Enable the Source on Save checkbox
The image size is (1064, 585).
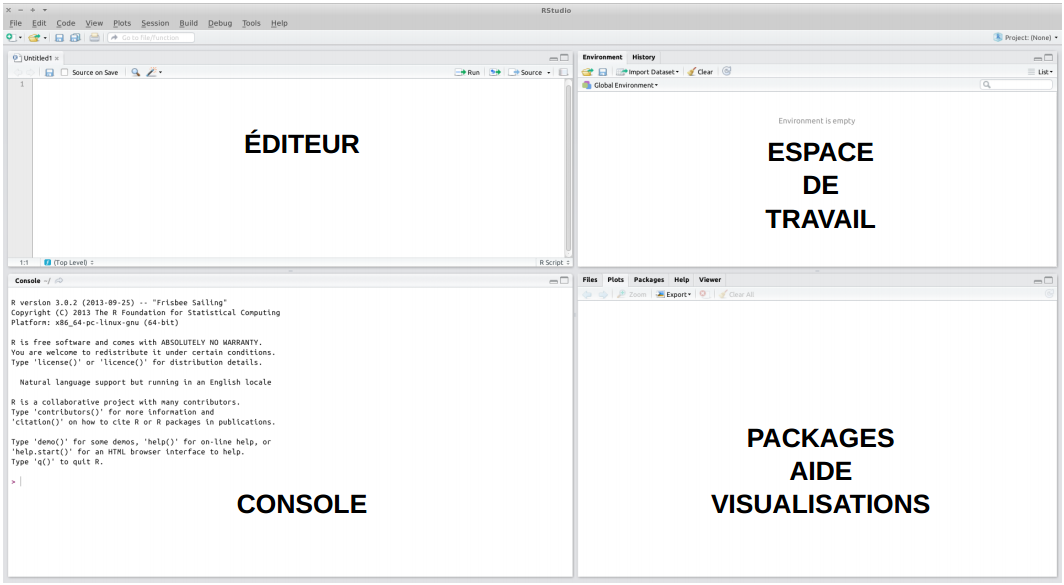(x=65, y=73)
